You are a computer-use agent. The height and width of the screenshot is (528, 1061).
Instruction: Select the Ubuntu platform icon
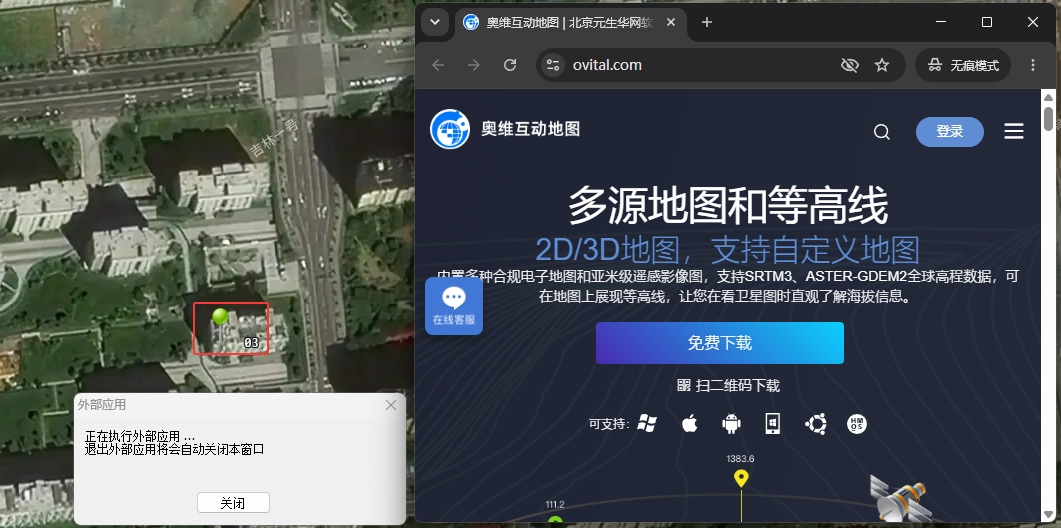pos(815,424)
